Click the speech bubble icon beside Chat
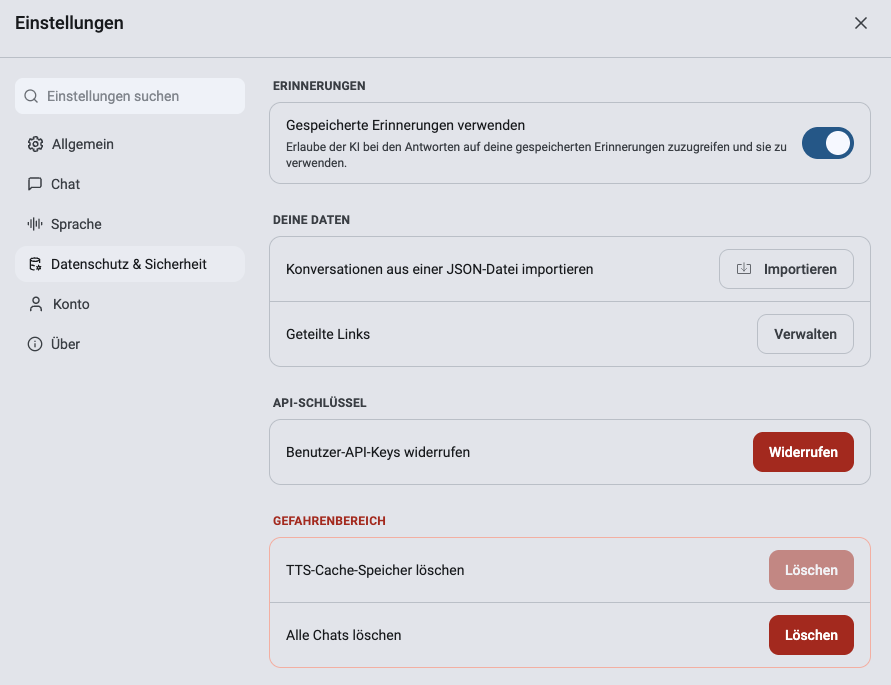 tap(35, 184)
